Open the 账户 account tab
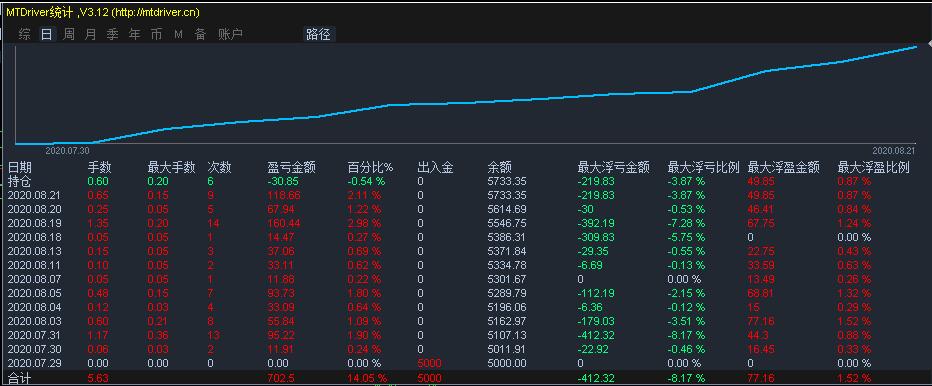 pos(231,34)
